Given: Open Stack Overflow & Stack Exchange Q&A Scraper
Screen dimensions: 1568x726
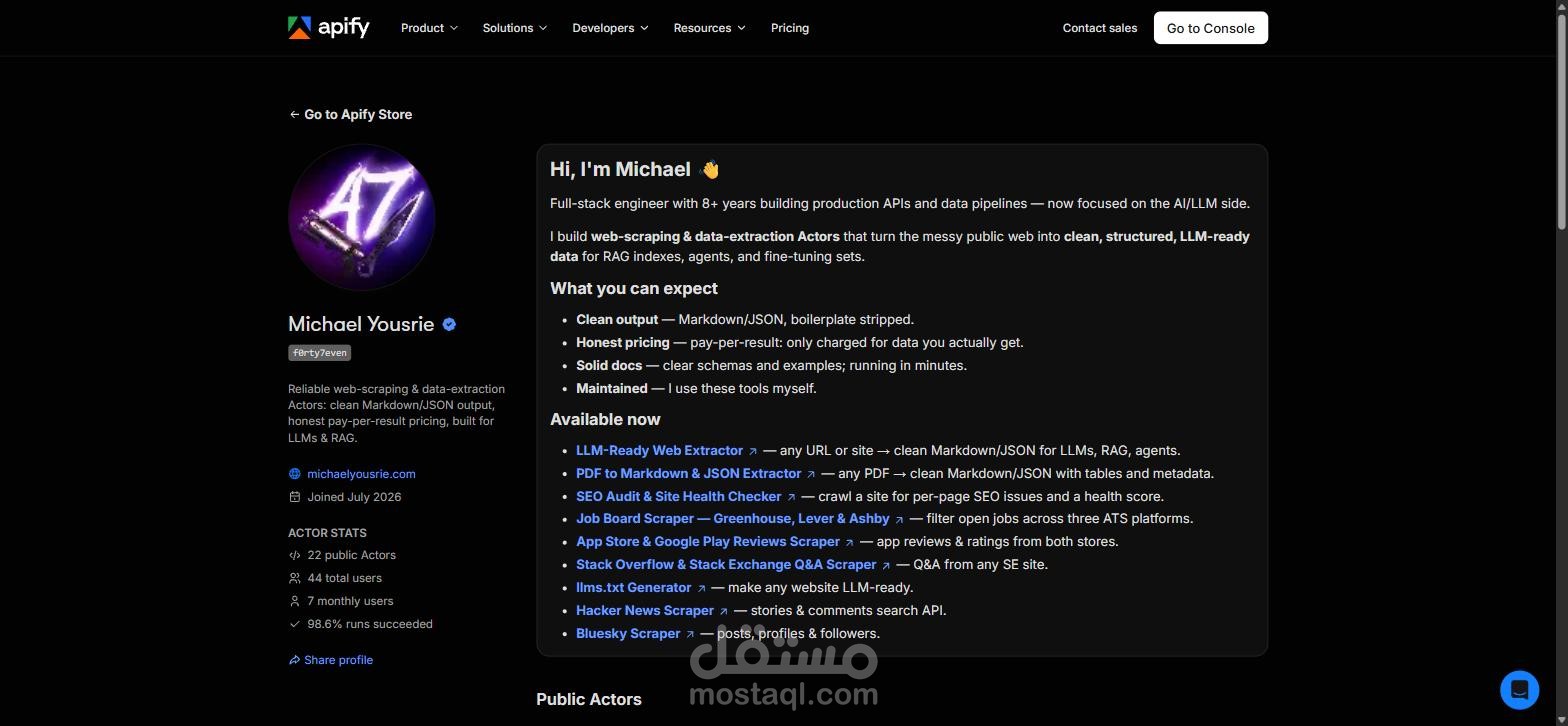Looking at the screenshot, I should tap(733, 565).
